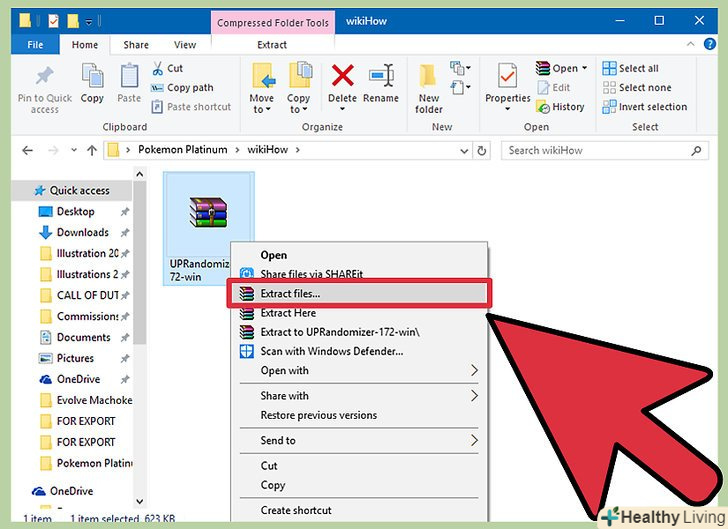This screenshot has width=728, height=529.
Task: Click the Properties checkmark icon
Action: (x=507, y=76)
